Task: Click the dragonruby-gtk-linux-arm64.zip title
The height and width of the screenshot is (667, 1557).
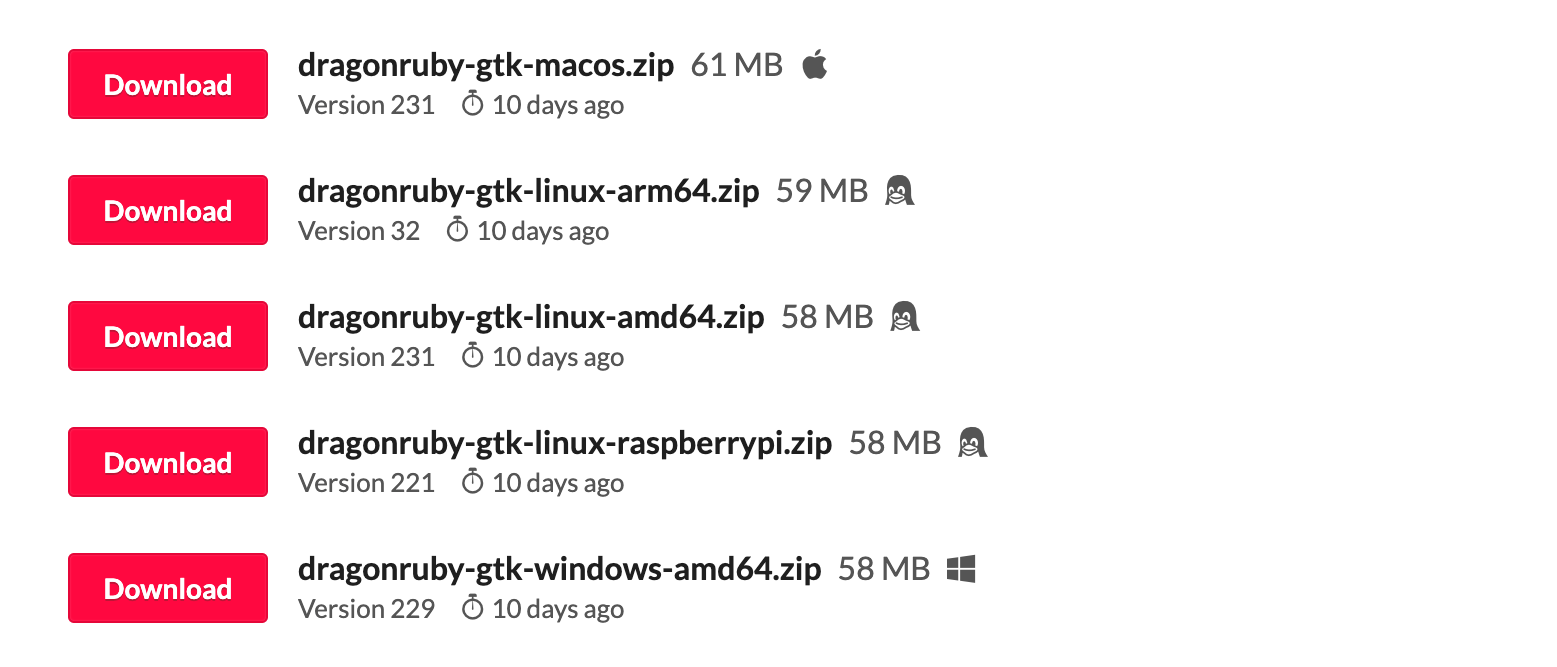Action: coord(528,192)
